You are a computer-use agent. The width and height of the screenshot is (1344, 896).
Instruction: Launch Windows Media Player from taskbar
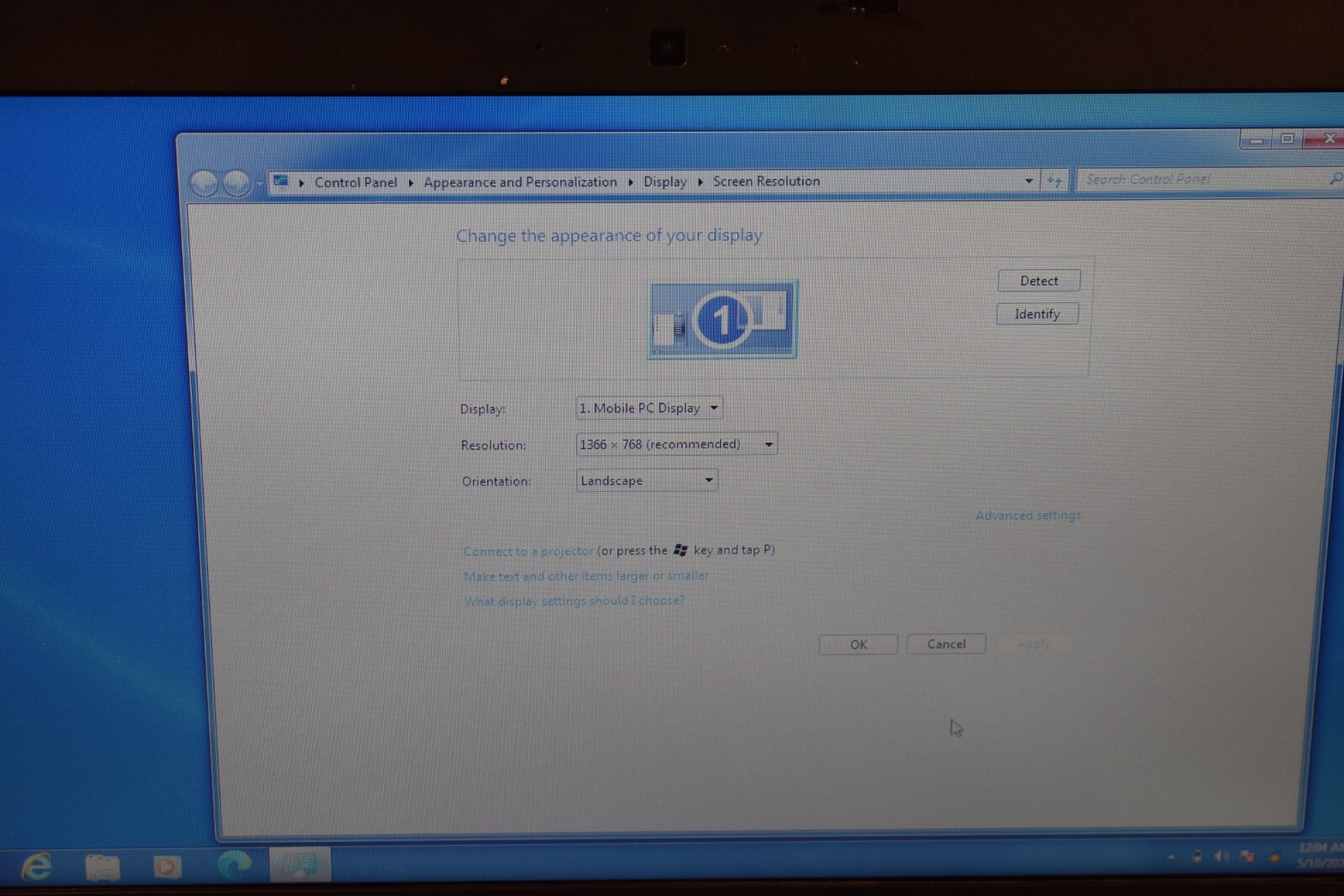[x=167, y=866]
